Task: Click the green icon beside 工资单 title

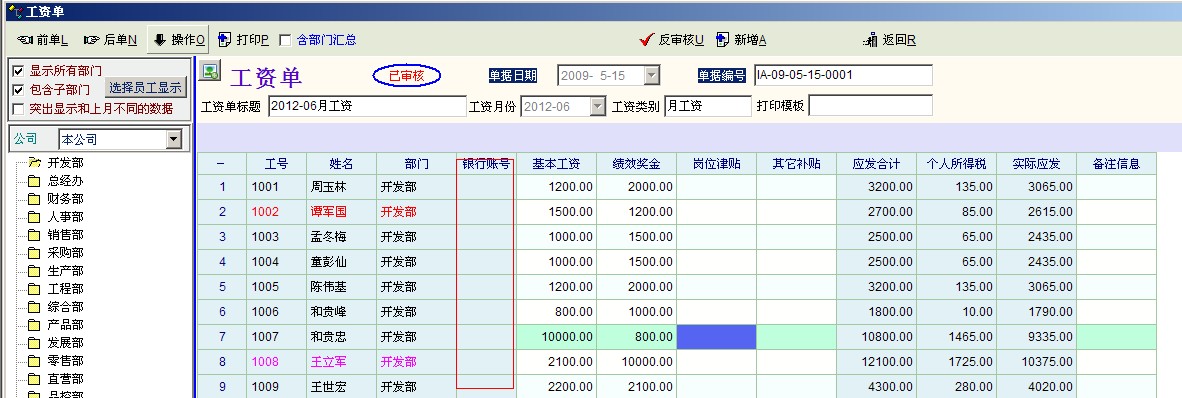Action: pos(210,72)
